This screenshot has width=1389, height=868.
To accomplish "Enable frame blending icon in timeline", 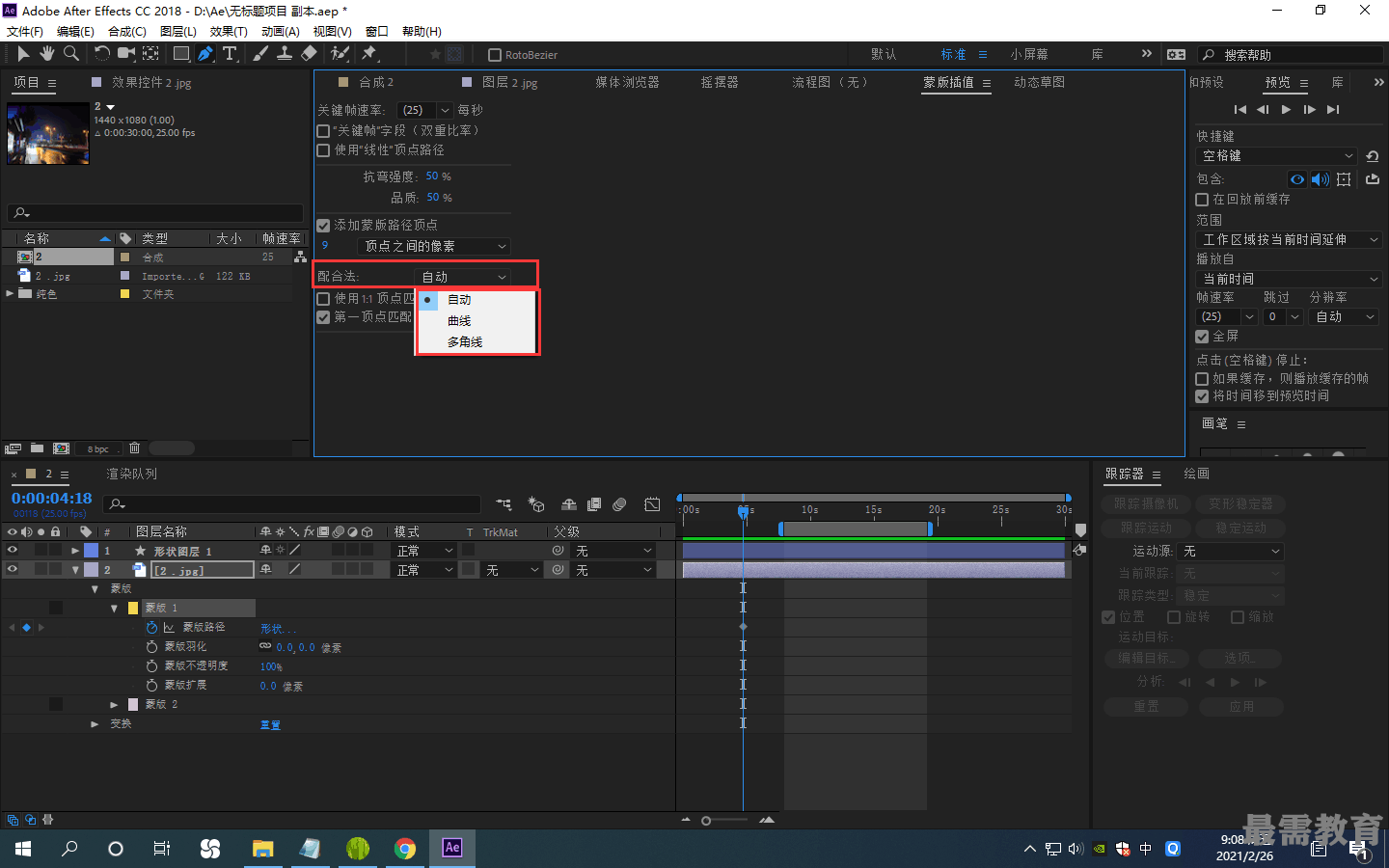I will coord(594,504).
